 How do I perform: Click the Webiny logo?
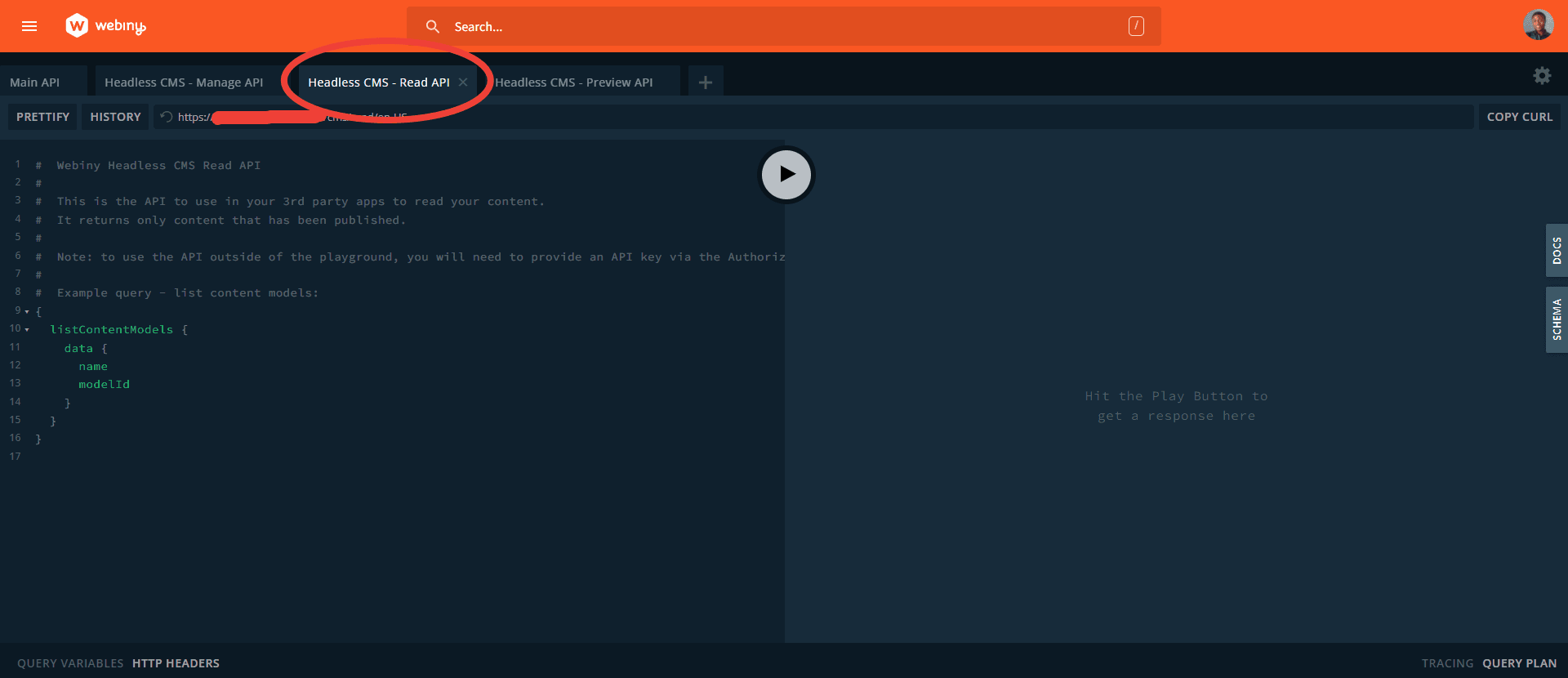pyautogui.click(x=106, y=26)
